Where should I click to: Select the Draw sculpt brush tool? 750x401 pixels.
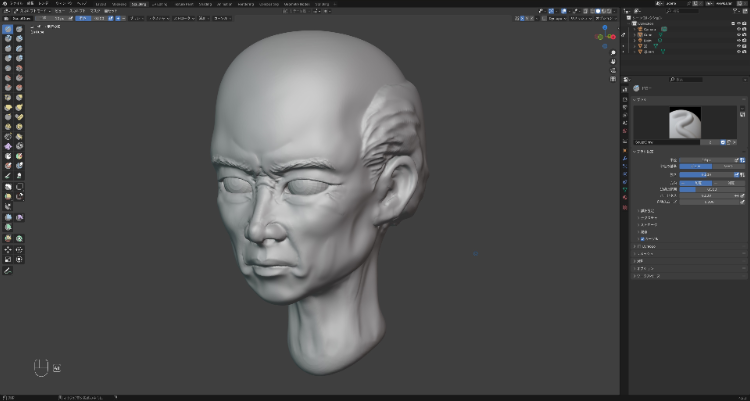[x=8, y=30]
